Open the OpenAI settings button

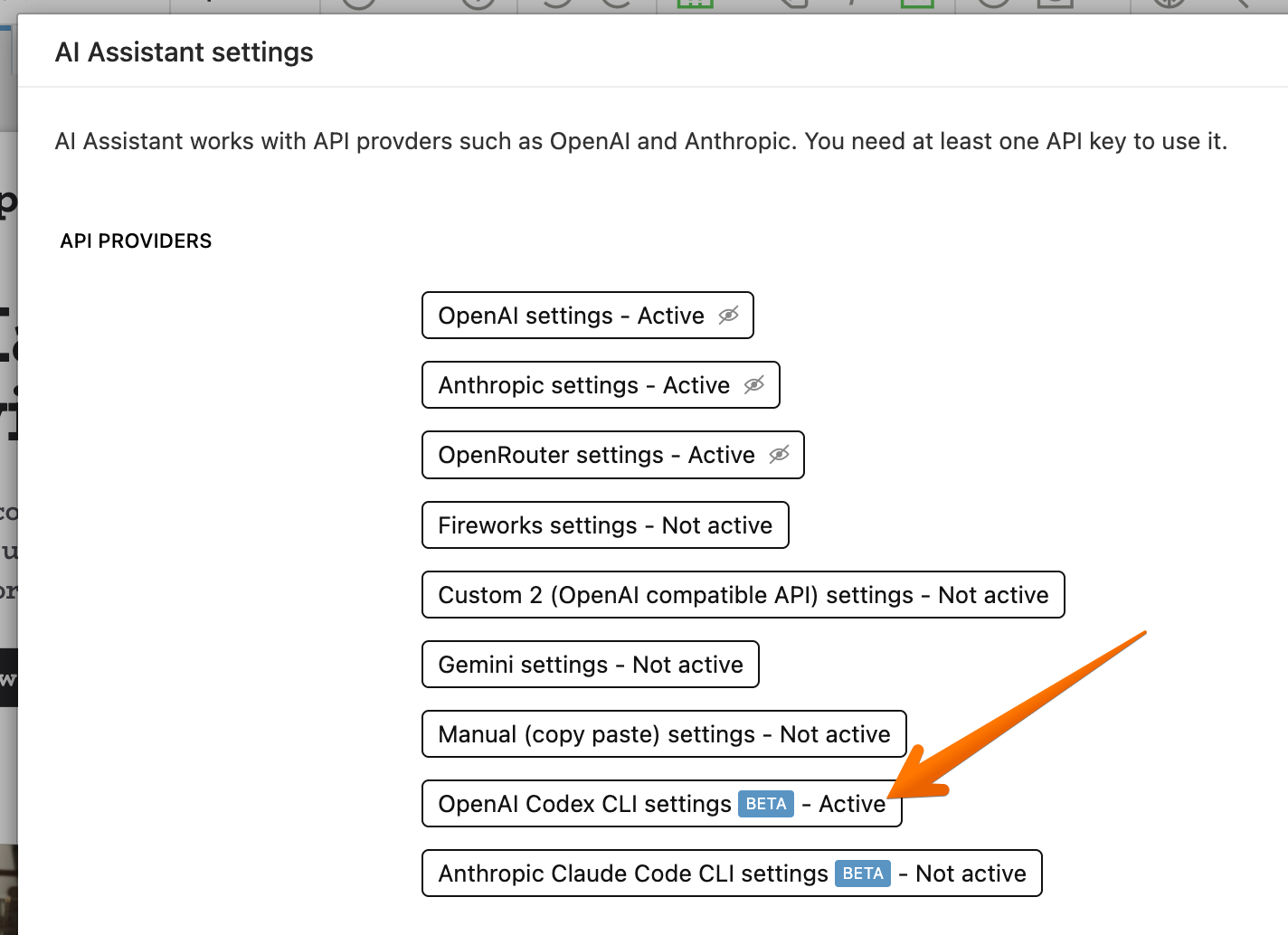click(570, 316)
